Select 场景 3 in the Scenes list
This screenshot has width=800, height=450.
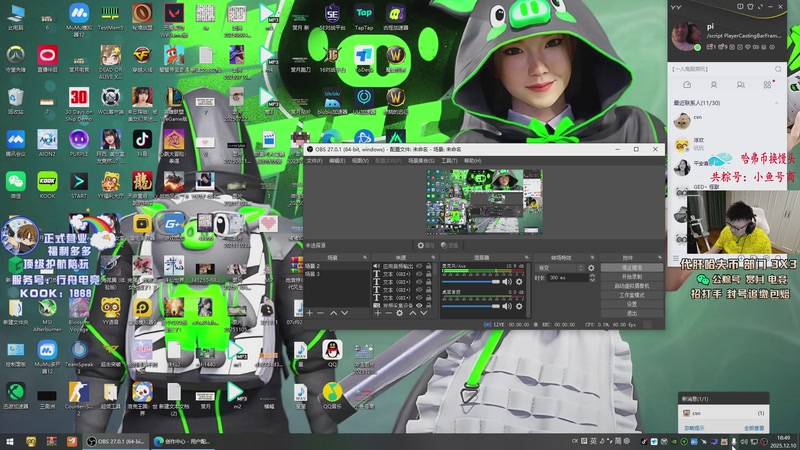(x=336, y=274)
